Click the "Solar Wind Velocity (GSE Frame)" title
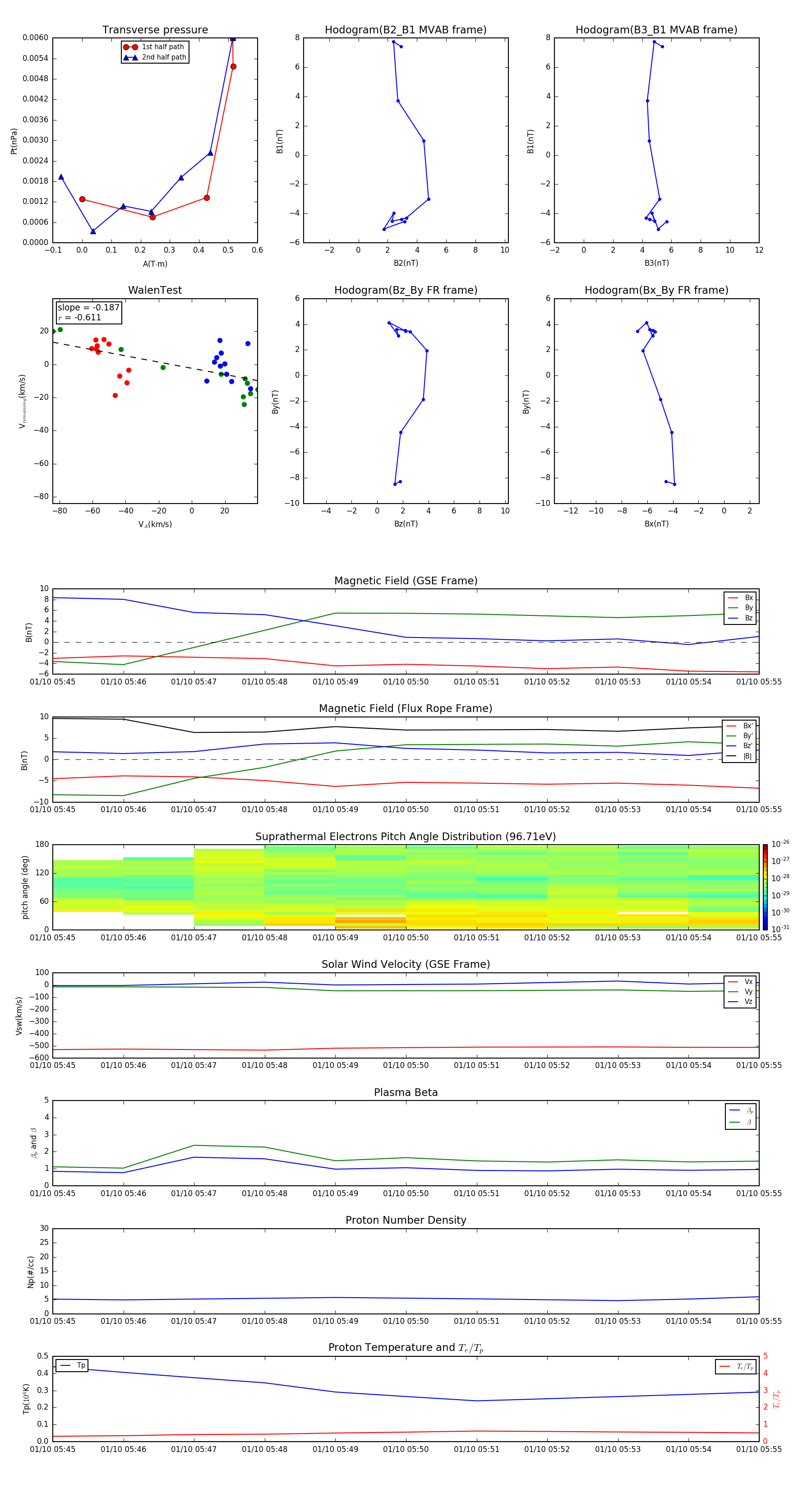The image size is (812, 1489). [x=406, y=965]
